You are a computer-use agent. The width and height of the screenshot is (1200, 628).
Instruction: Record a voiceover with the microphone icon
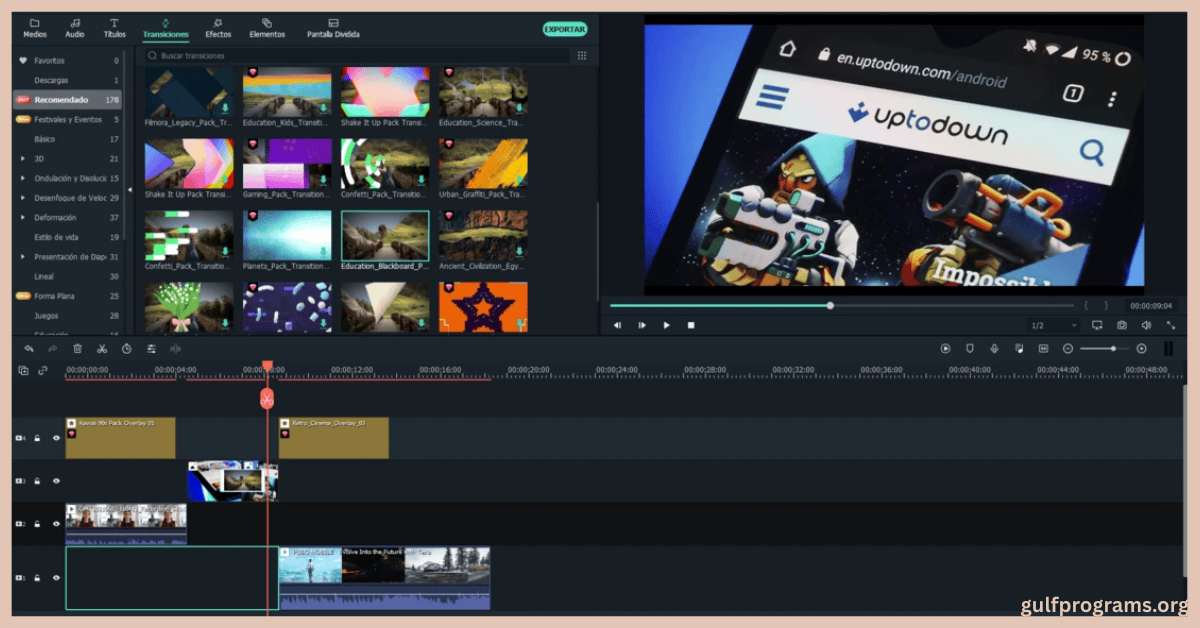(x=994, y=348)
